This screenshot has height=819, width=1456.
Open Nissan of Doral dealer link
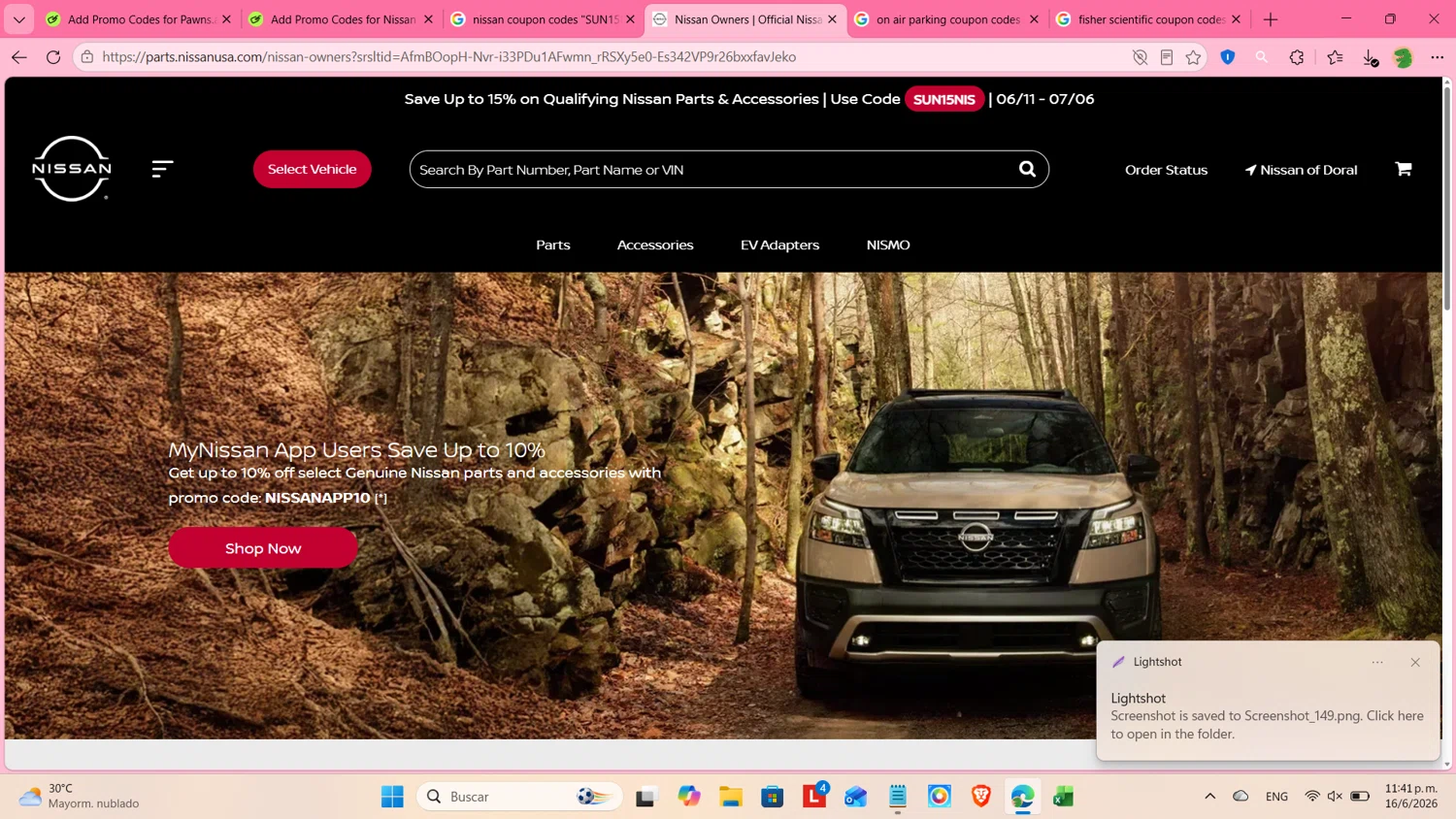[1301, 170]
